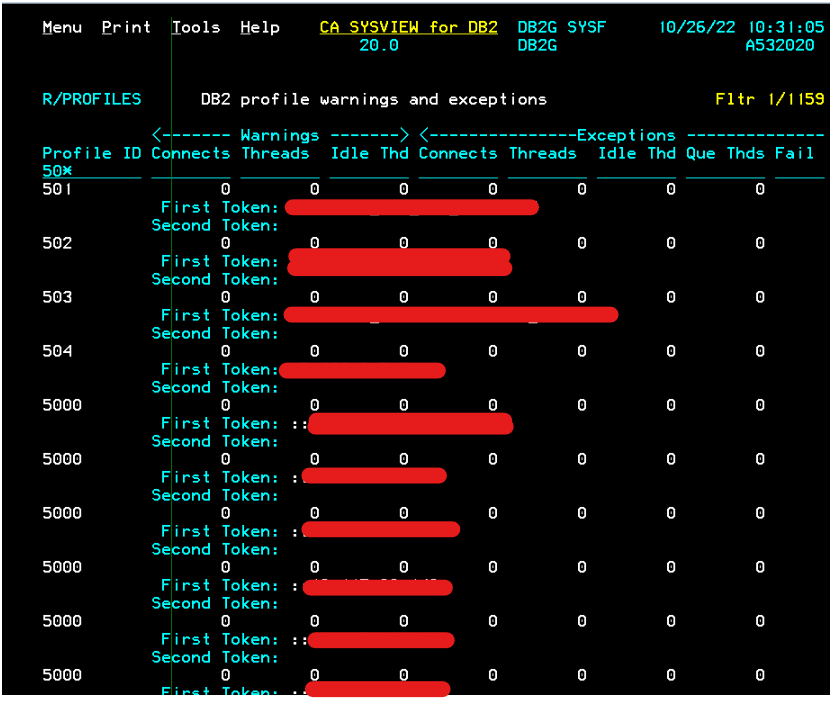Open the Help menu
Viewport: 834px width, 701px height.
[x=260, y=27]
